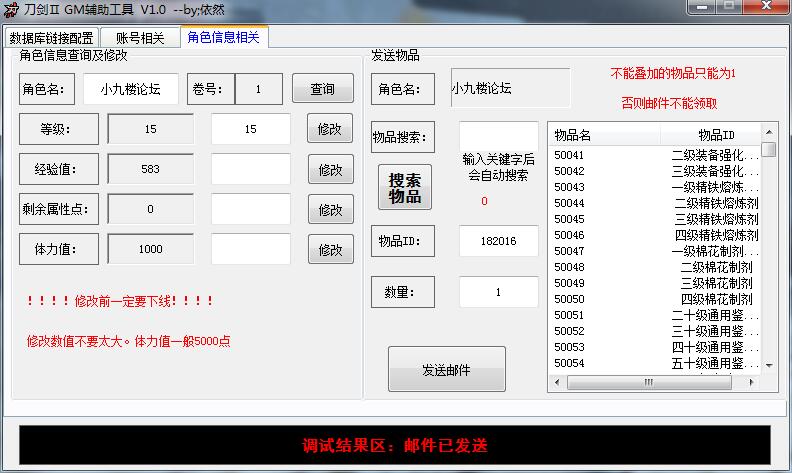This screenshot has height=473, width=792.
Task: Click the 查询 button
Action: click(323, 89)
